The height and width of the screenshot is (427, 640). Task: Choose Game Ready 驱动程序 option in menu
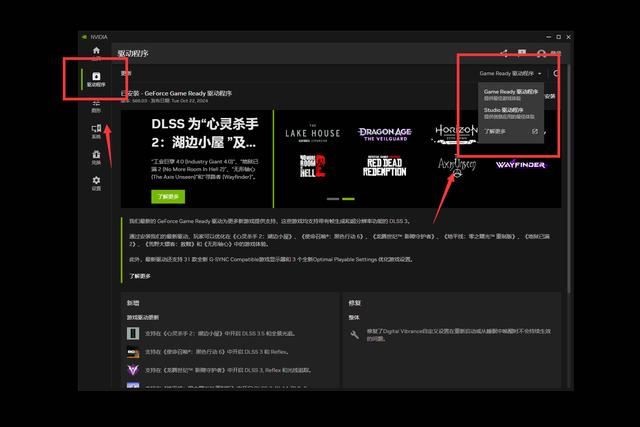point(510,94)
